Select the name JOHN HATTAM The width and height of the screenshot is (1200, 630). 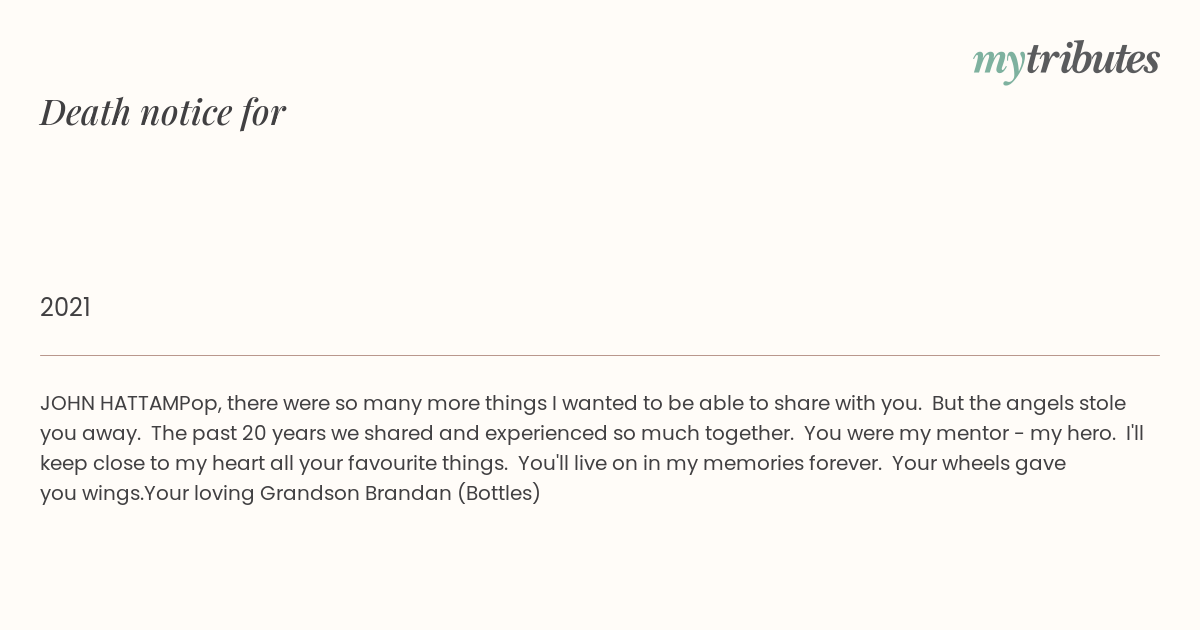click(109, 403)
